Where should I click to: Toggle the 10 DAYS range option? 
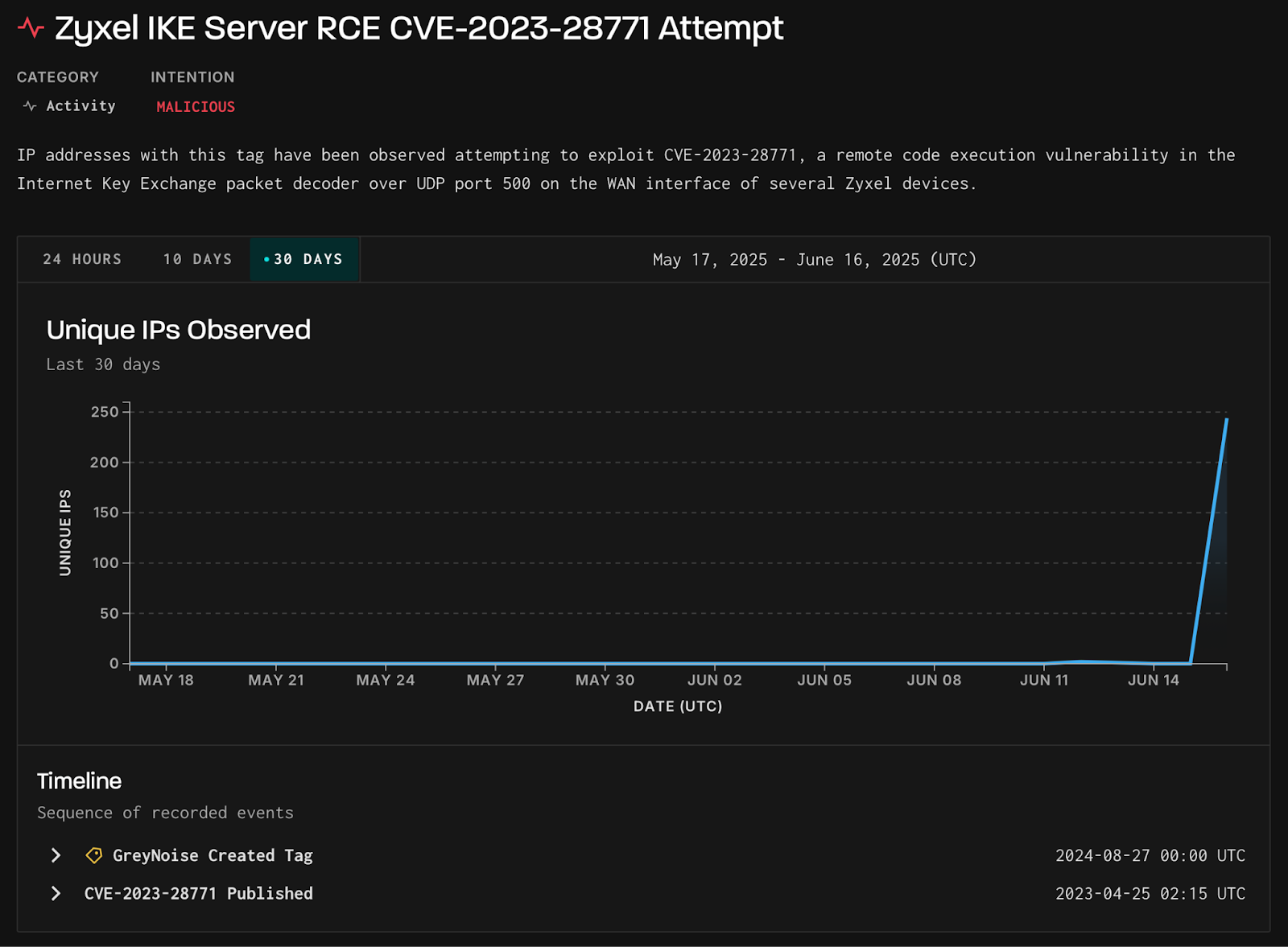pyautogui.click(x=196, y=259)
